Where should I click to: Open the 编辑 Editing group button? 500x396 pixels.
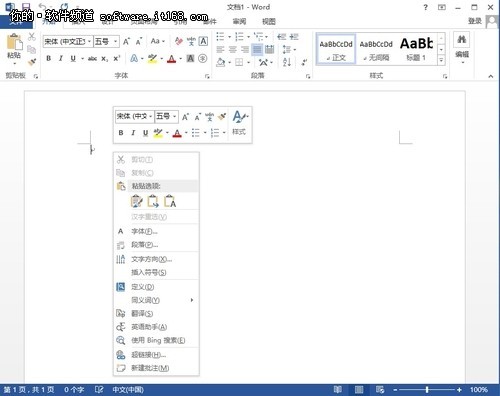click(462, 48)
